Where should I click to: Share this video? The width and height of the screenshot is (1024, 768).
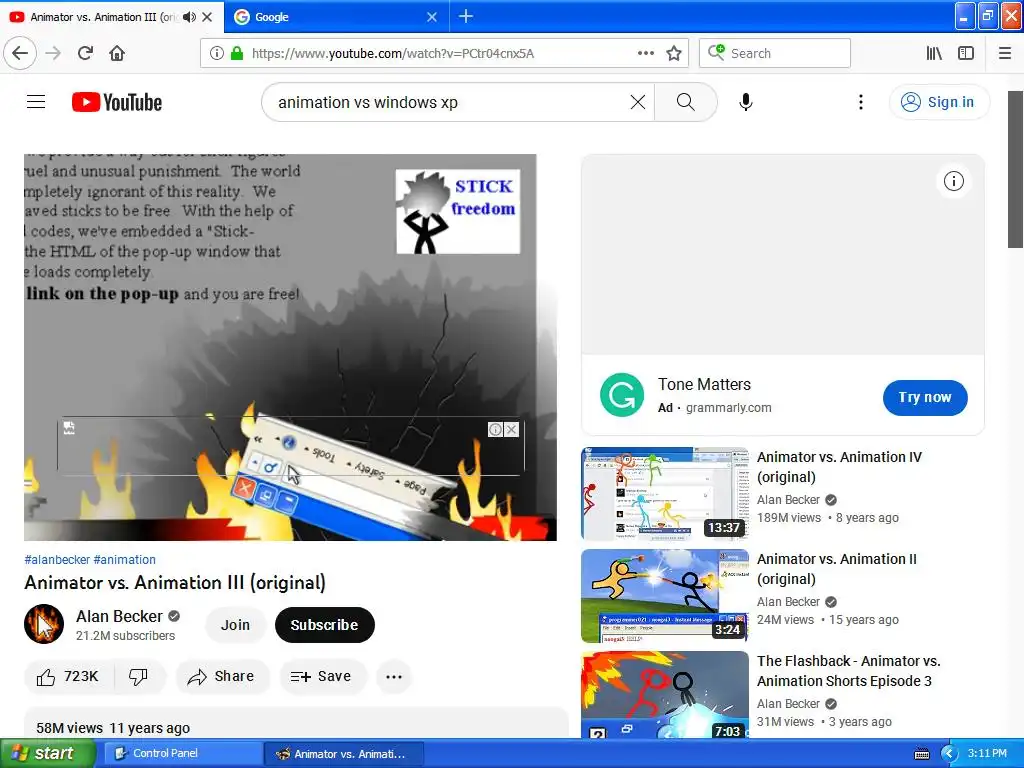(221, 677)
